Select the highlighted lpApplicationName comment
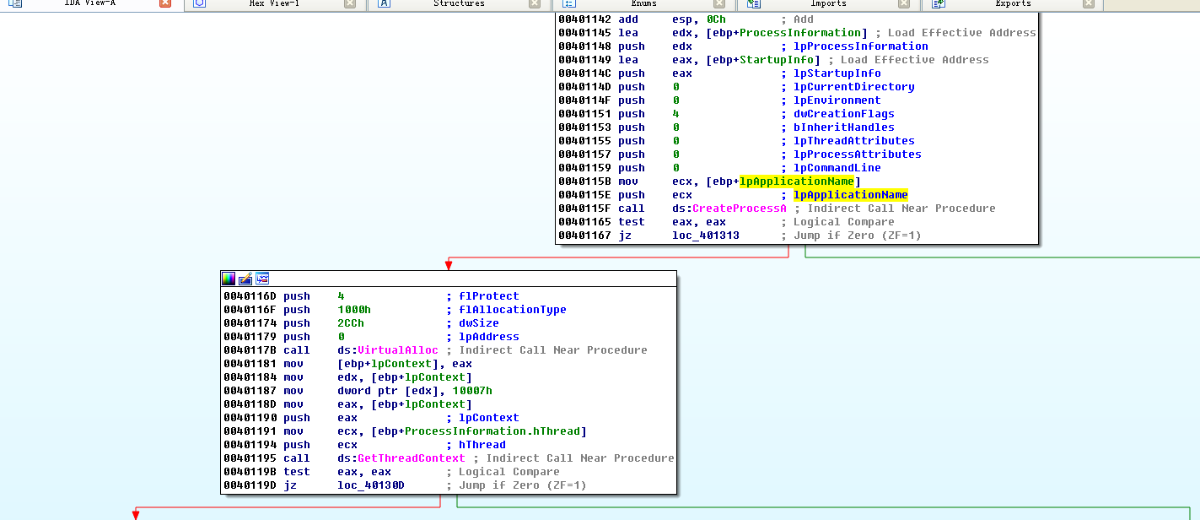Screen dimensions: 1200x520 click(850, 194)
